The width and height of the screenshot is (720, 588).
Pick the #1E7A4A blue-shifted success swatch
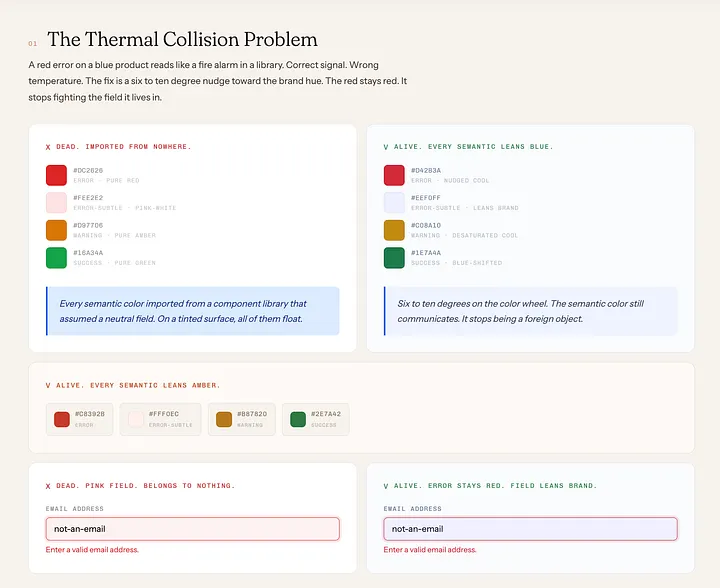[x=394, y=258]
